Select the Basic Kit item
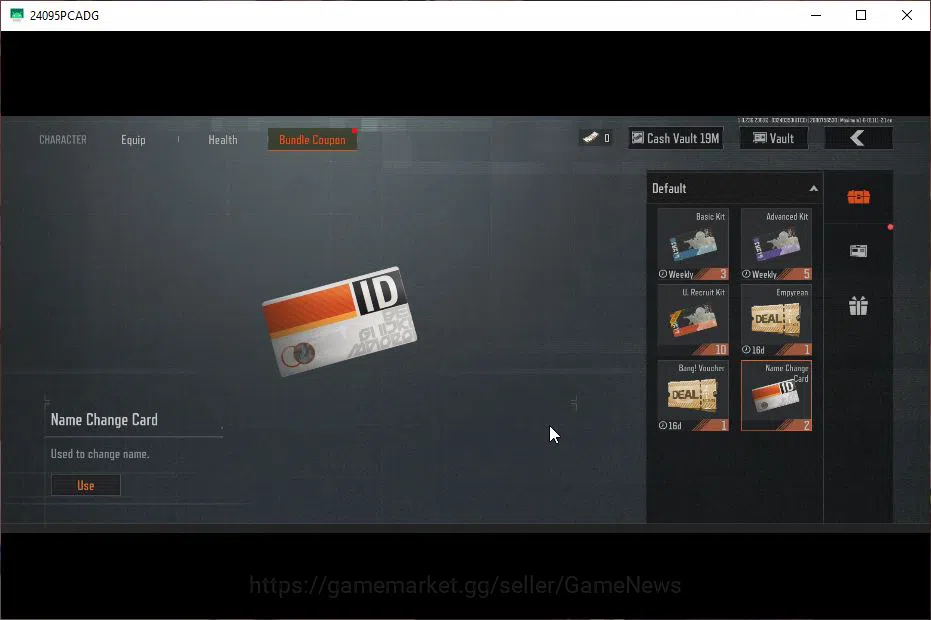The width and height of the screenshot is (931, 620). pos(693,244)
